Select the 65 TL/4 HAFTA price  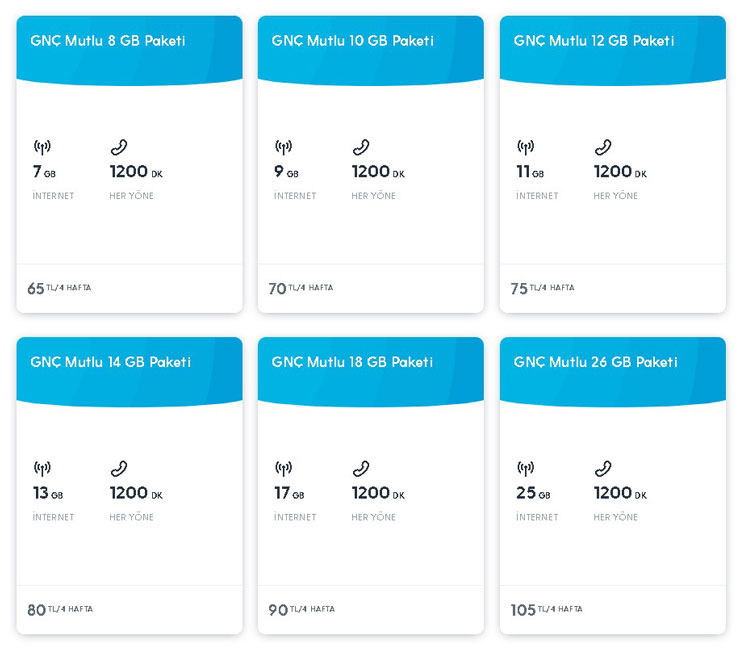click(x=59, y=288)
